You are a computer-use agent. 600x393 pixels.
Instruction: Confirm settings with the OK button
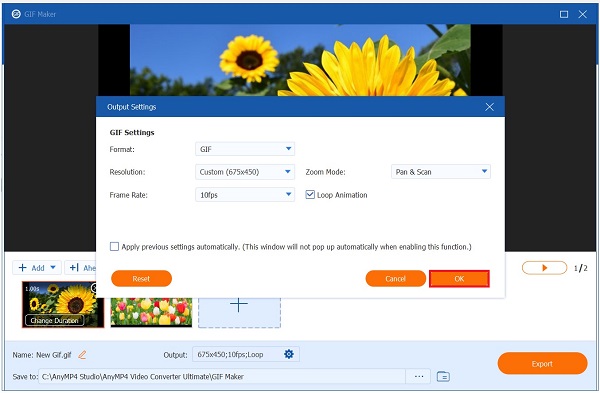tap(459, 279)
